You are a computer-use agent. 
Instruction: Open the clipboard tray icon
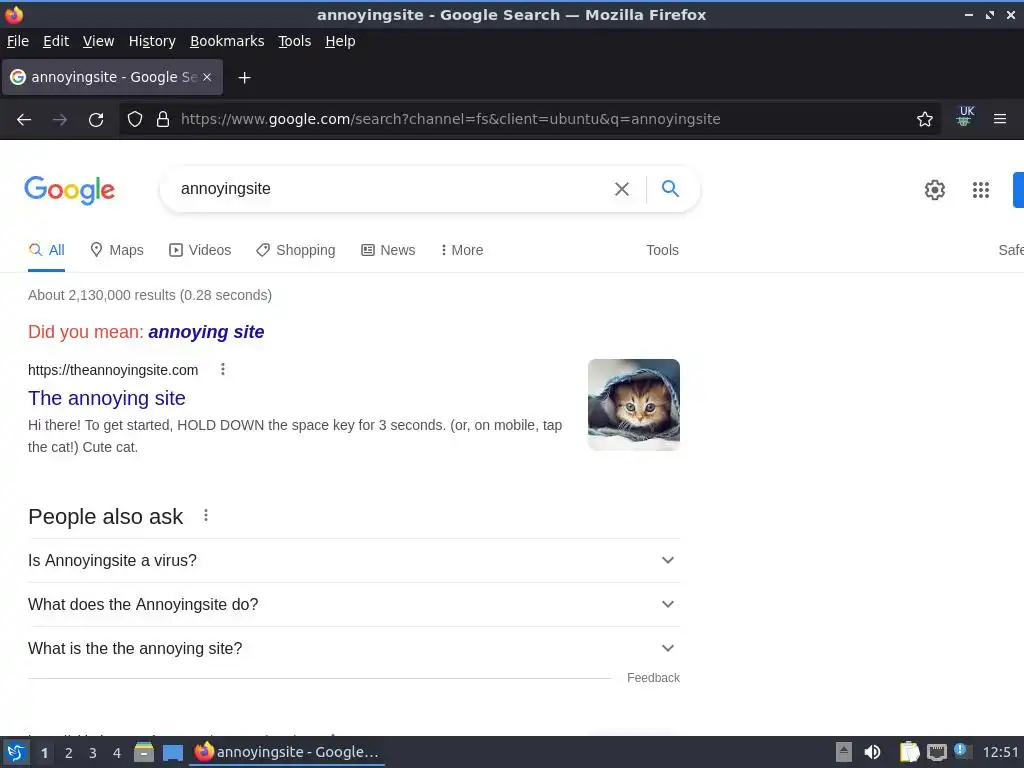(909, 752)
